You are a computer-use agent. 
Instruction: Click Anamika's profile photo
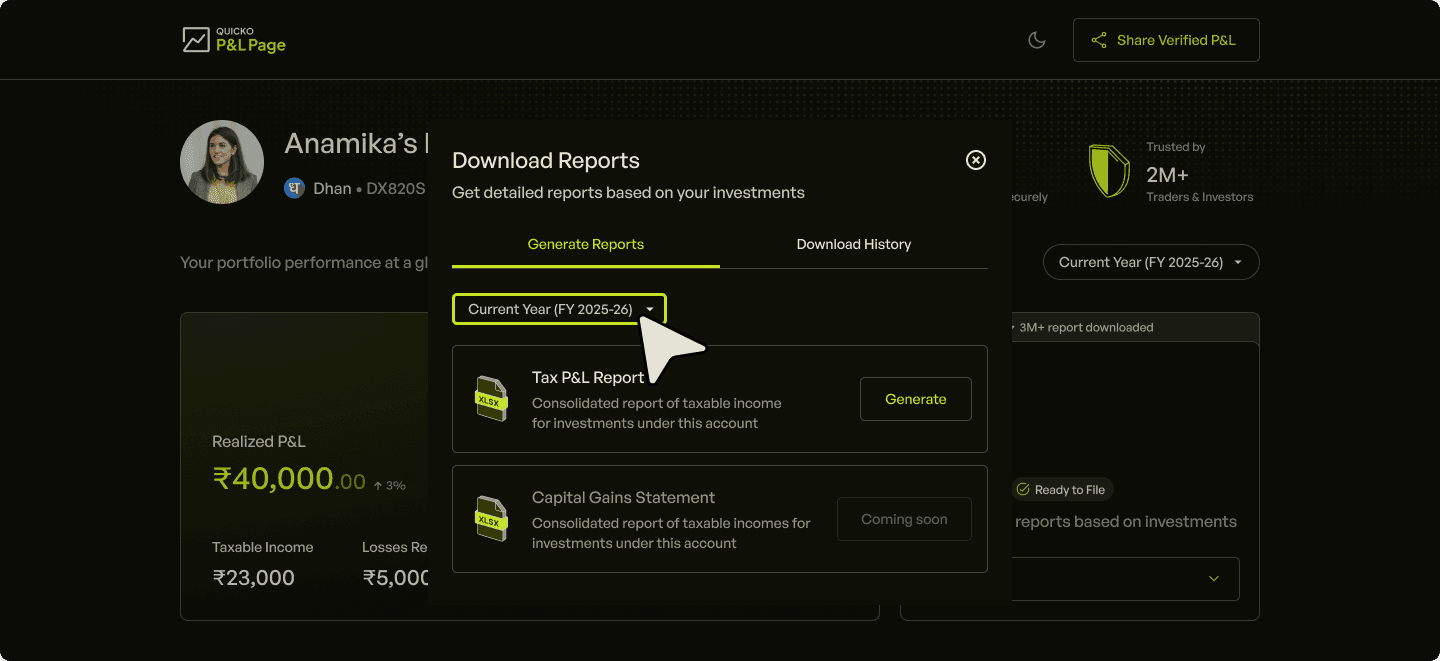point(222,162)
